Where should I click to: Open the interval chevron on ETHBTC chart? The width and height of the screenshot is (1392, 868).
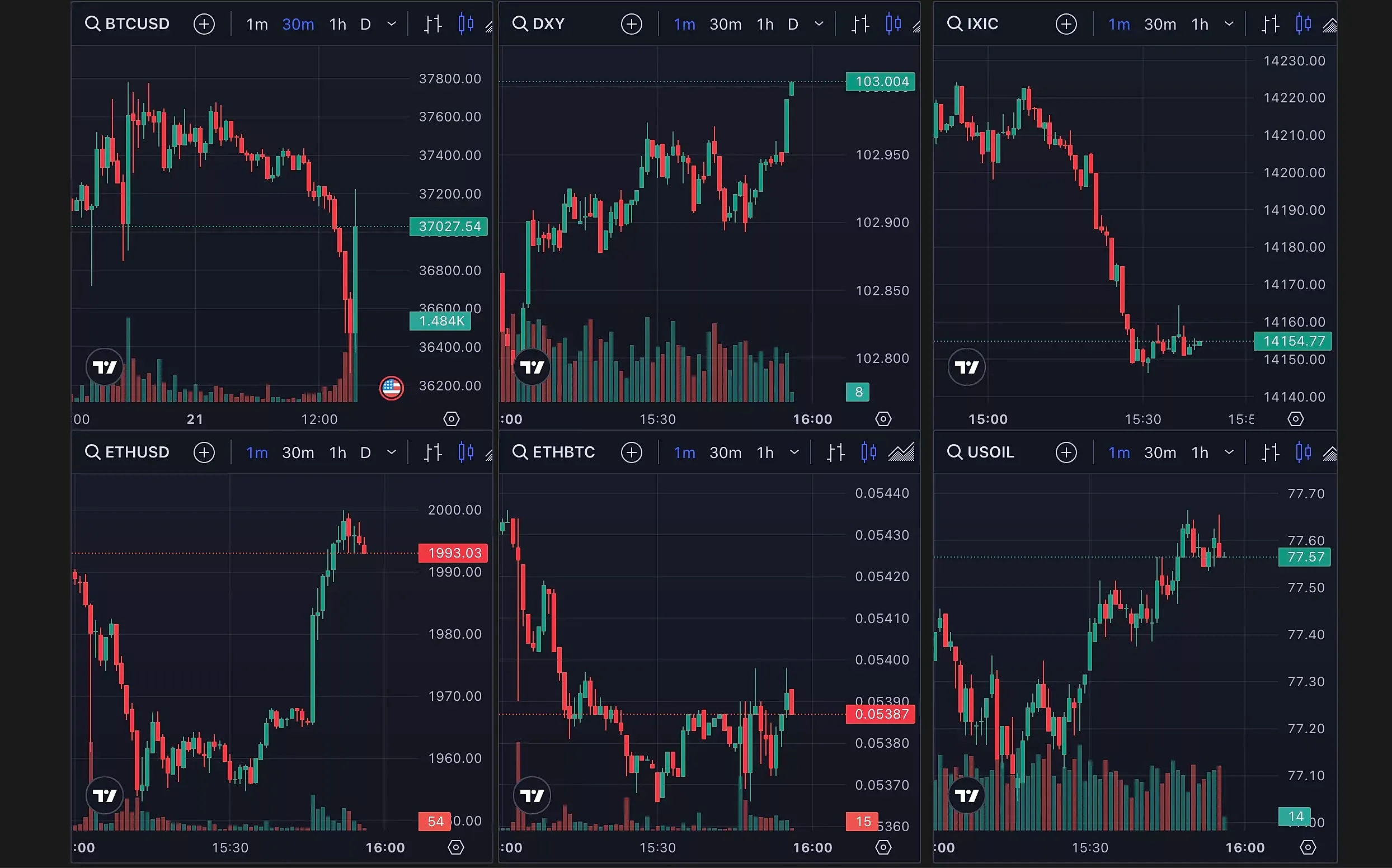pyautogui.click(x=796, y=452)
